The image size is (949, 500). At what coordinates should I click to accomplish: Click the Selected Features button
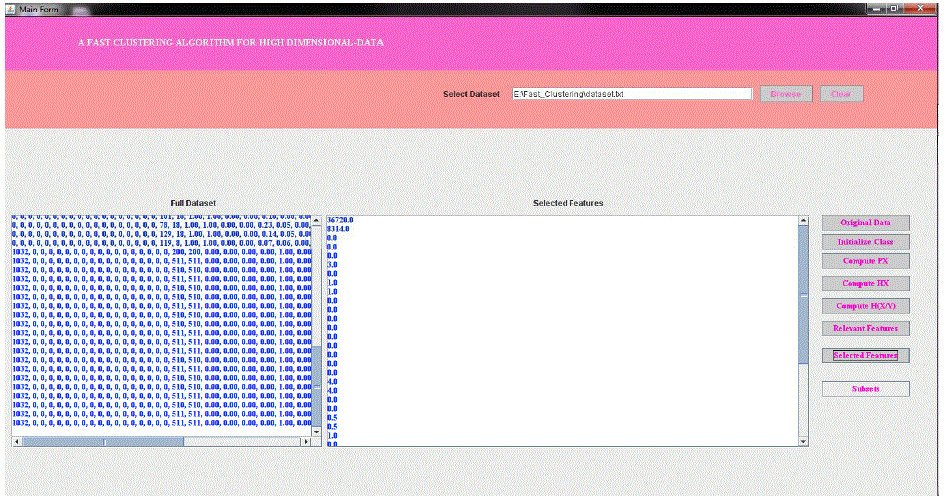[x=865, y=355]
